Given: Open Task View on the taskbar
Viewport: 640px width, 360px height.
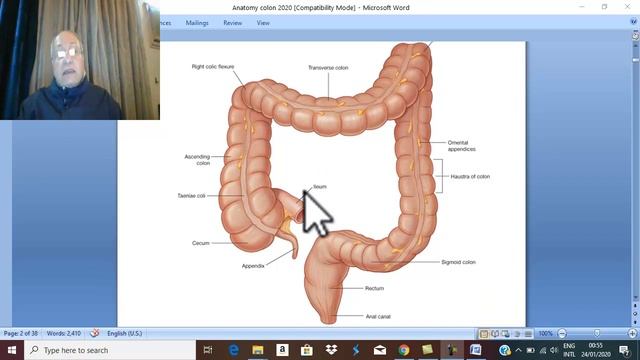Looking at the screenshot, I should tap(208, 350).
